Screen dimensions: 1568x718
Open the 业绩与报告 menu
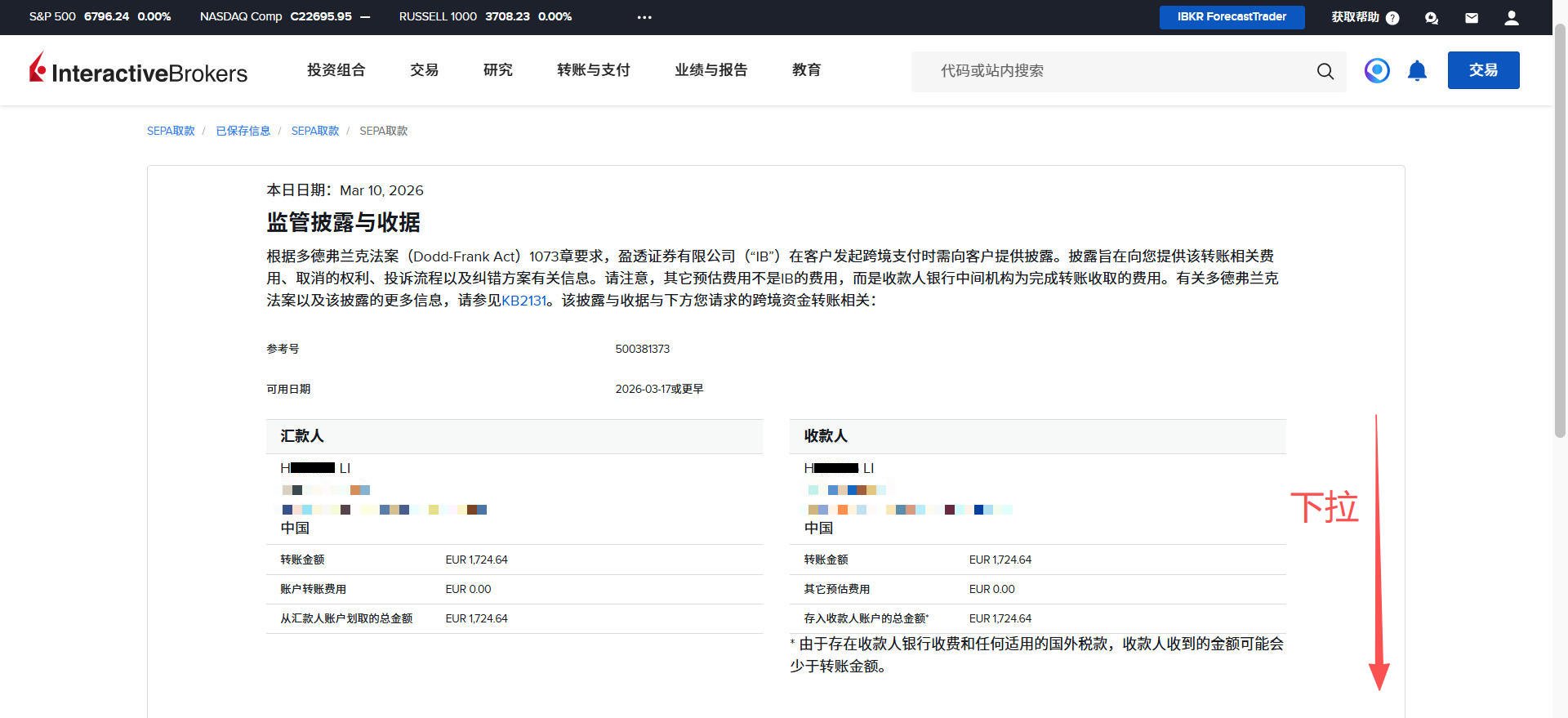point(710,70)
